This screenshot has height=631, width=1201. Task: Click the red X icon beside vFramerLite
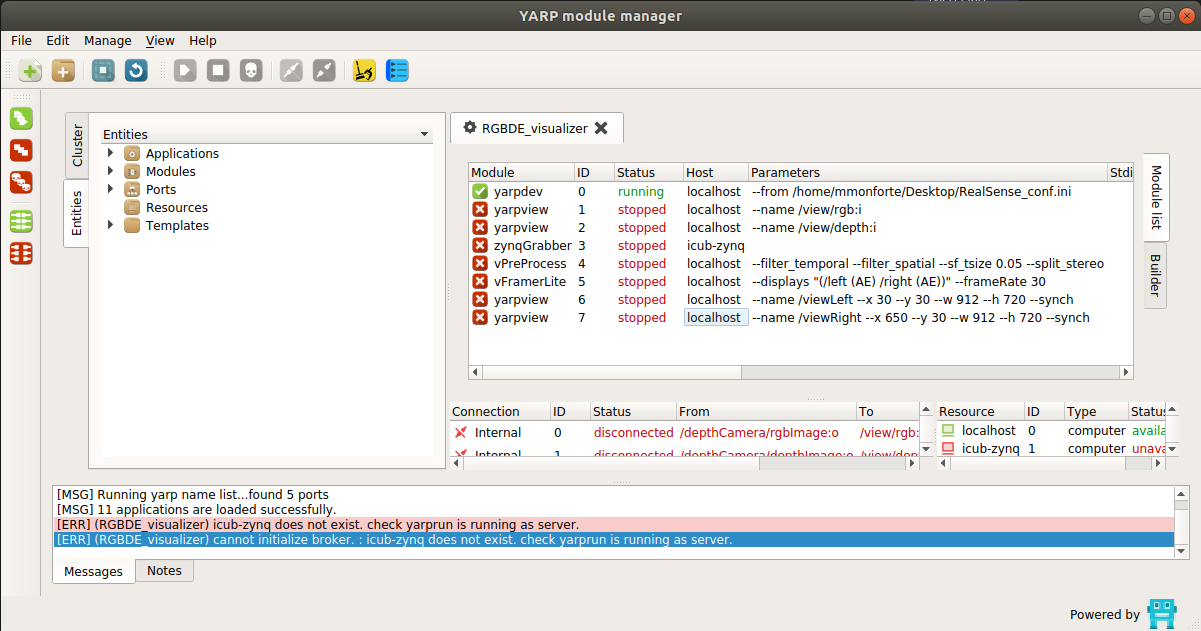click(x=480, y=281)
